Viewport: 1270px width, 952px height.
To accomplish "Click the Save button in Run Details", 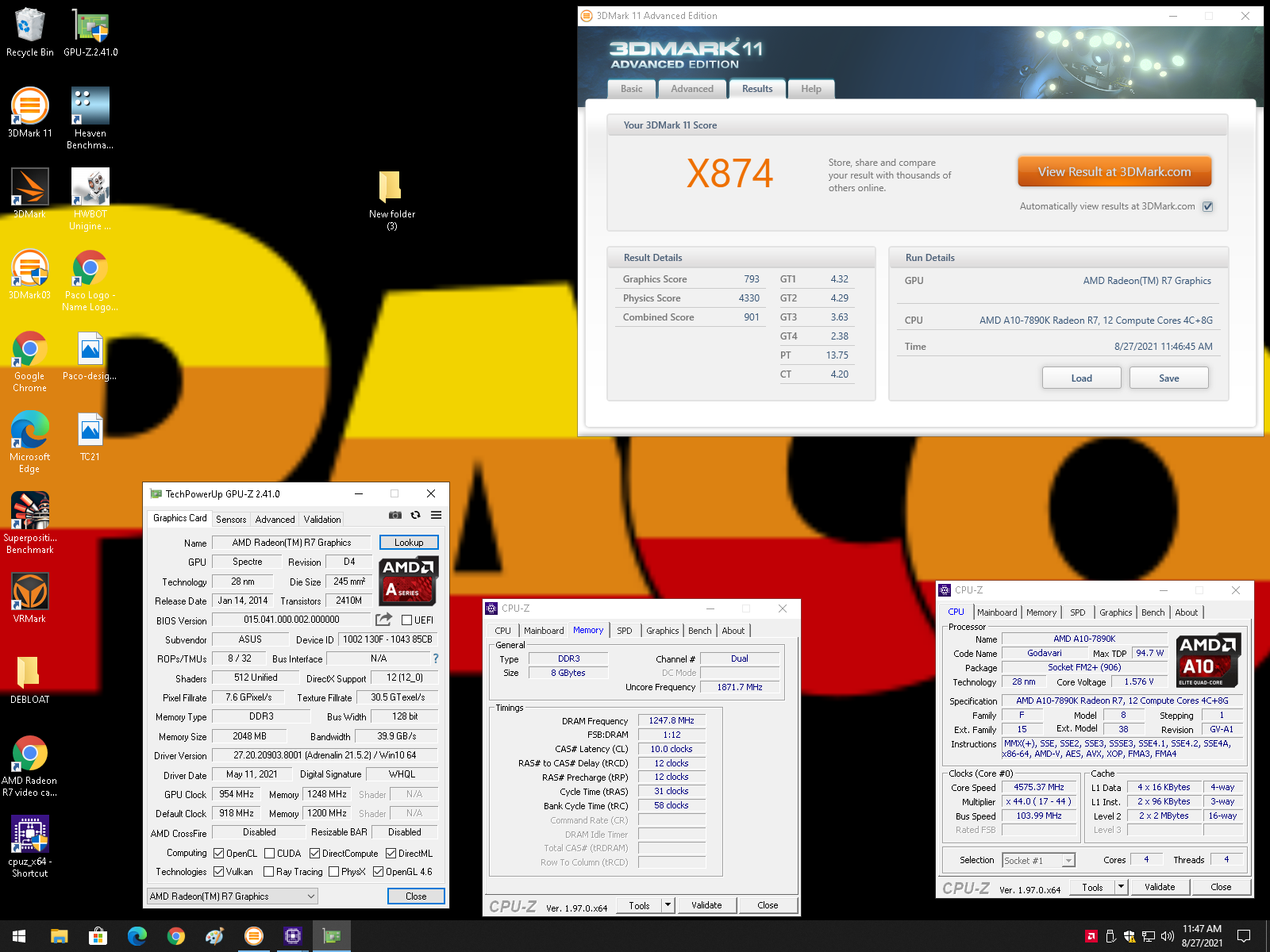I will [1168, 378].
